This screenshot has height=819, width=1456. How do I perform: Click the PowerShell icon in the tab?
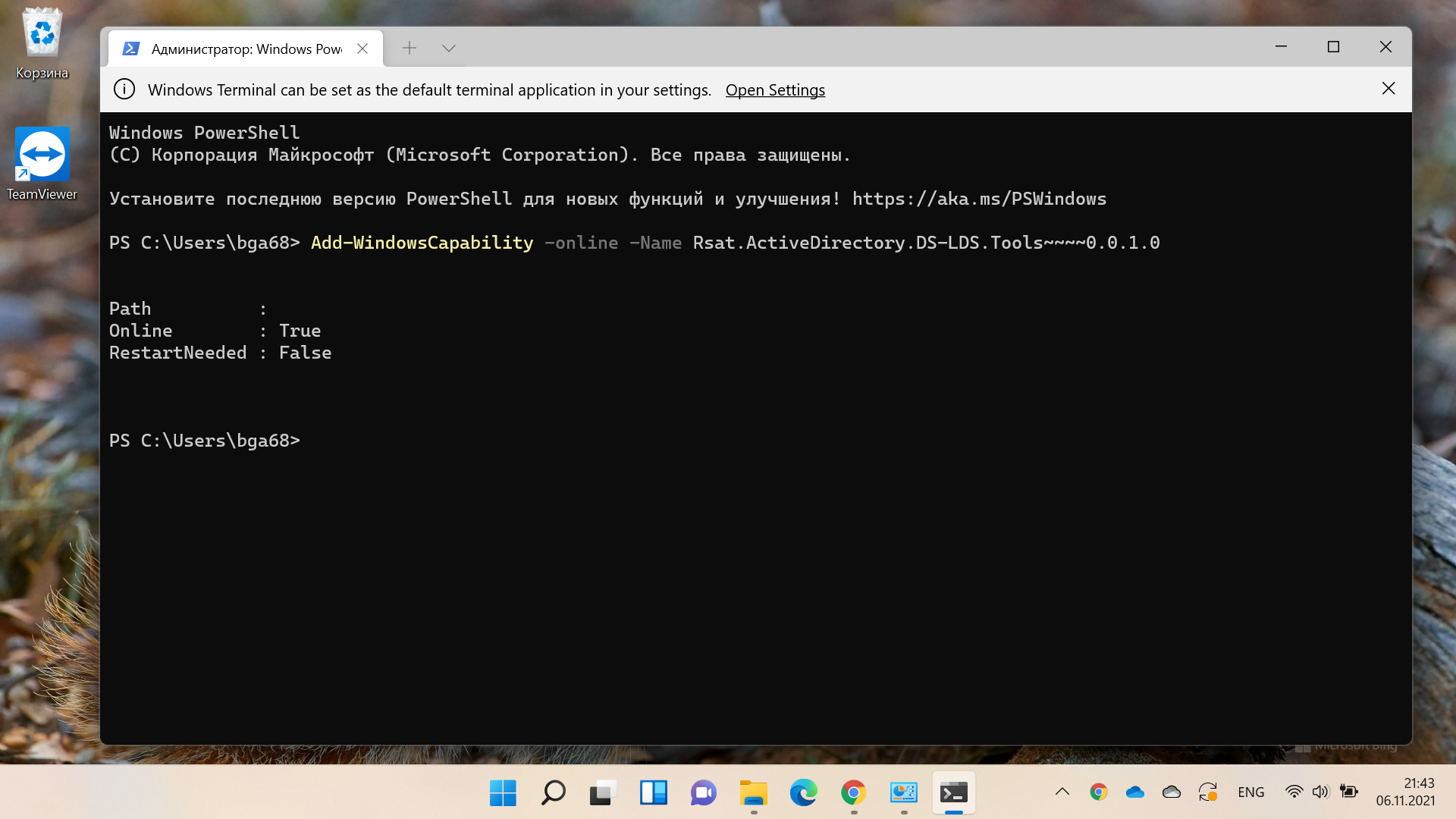(x=130, y=49)
